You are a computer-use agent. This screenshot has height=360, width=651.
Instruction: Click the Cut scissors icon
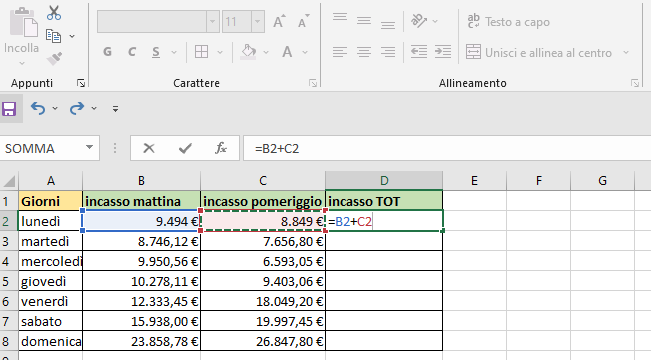coord(54,13)
